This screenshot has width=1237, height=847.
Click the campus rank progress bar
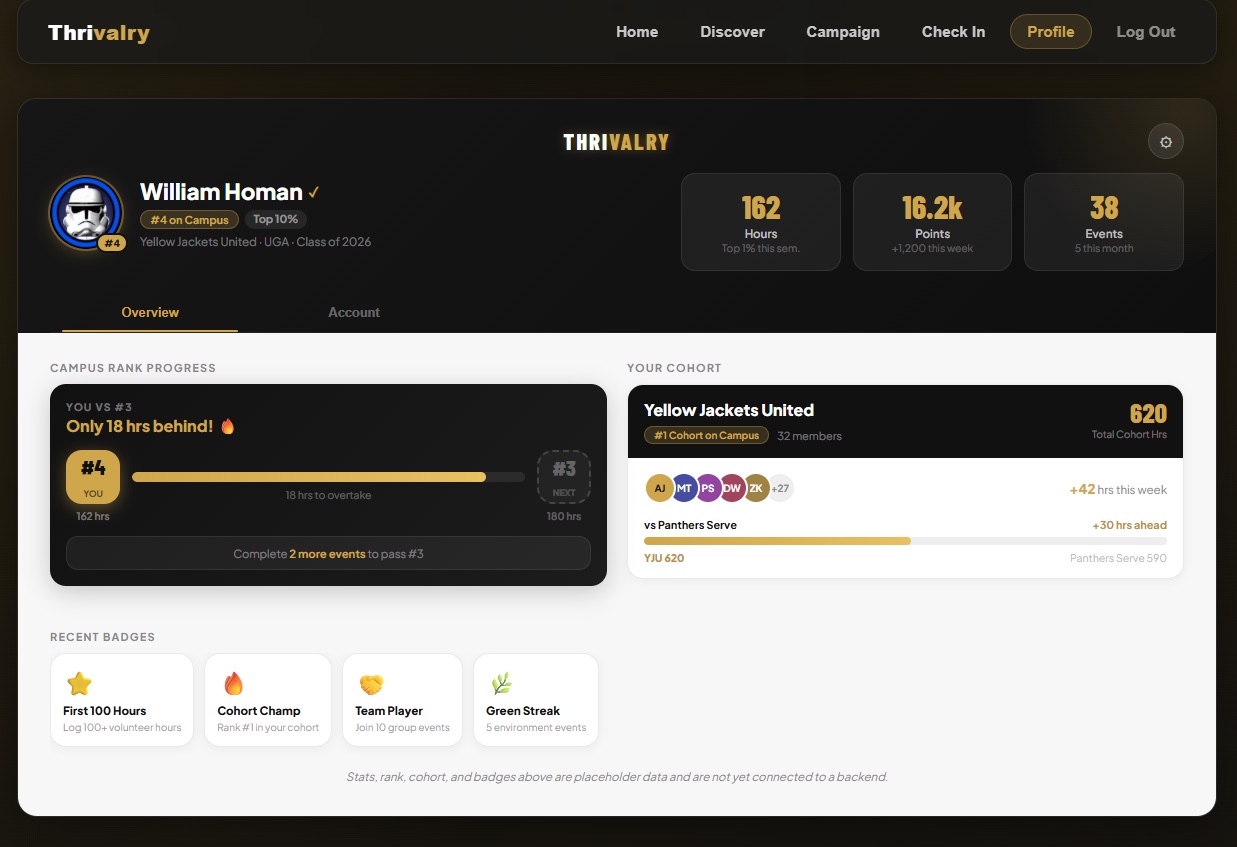pyautogui.click(x=328, y=477)
